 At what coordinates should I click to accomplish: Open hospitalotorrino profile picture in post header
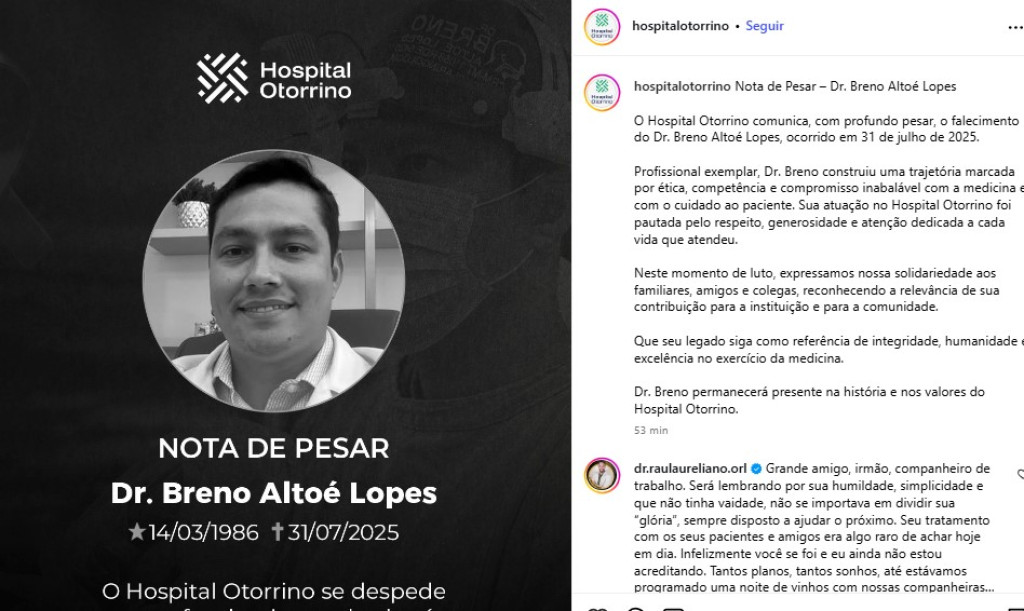coord(601,27)
